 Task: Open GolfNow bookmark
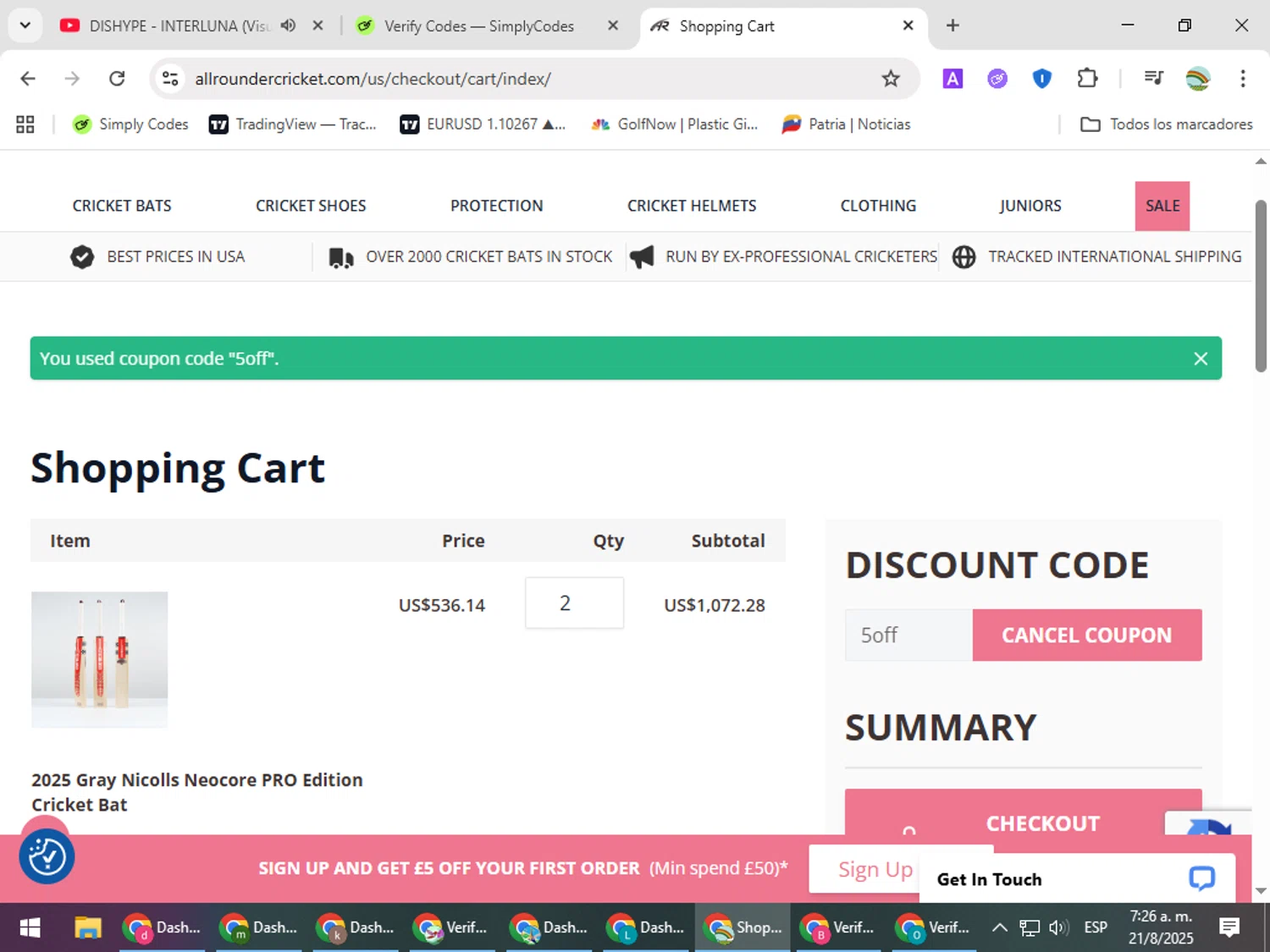click(675, 124)
